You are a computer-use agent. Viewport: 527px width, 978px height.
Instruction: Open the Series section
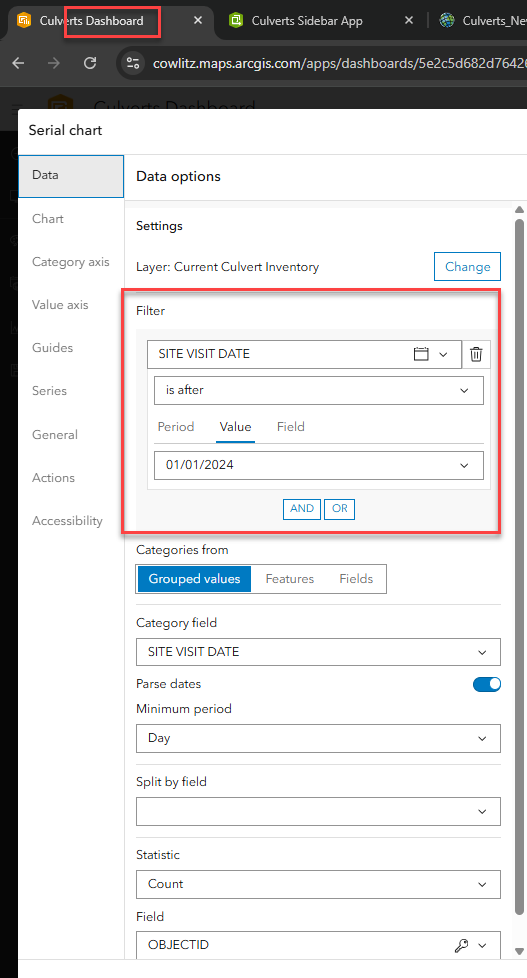tap(49, 391)
